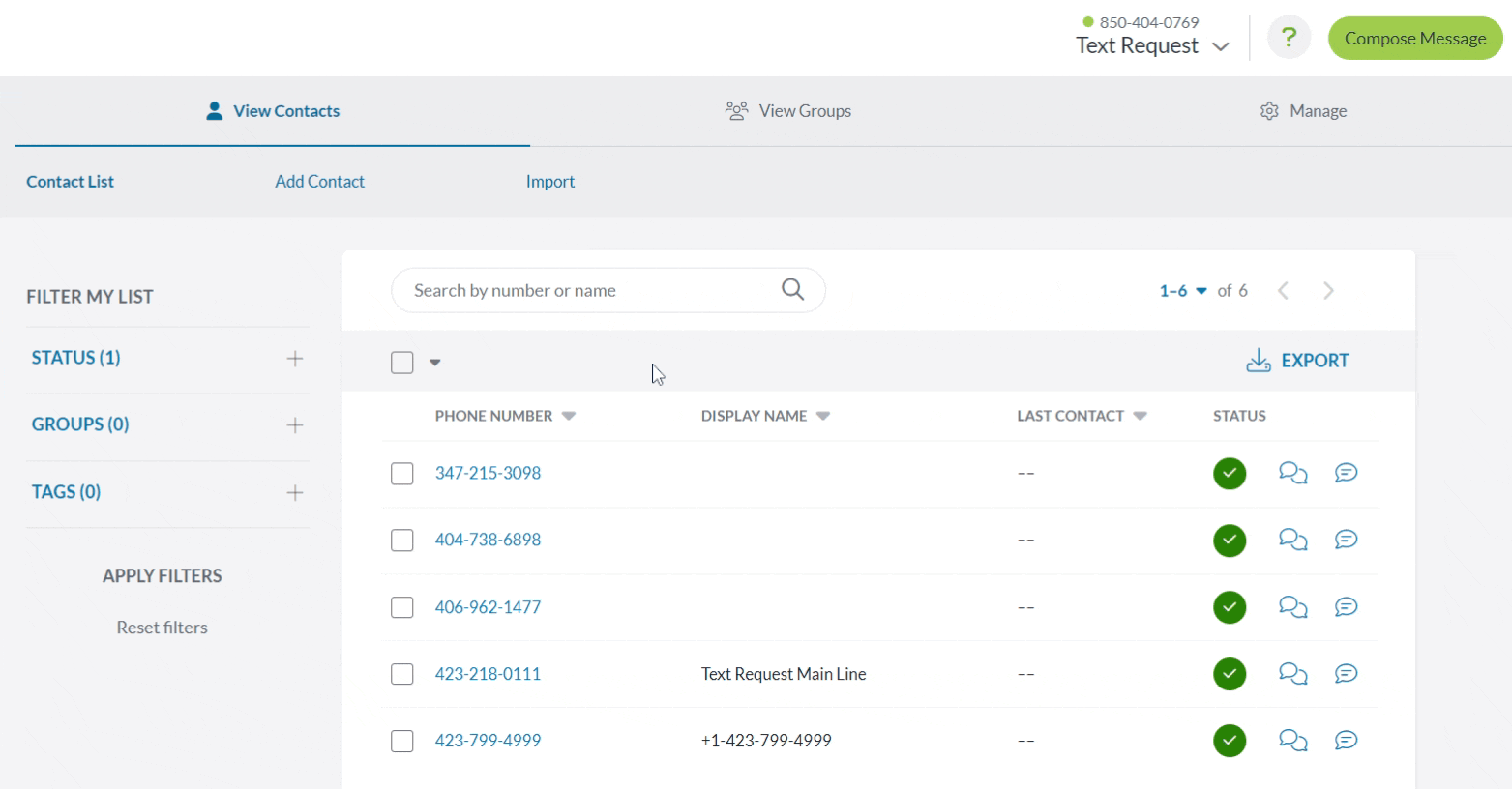Switch to the View Groups tab
Image resolution: width=1512 pixels, height=789 pixels.
(x=788, y=111)
